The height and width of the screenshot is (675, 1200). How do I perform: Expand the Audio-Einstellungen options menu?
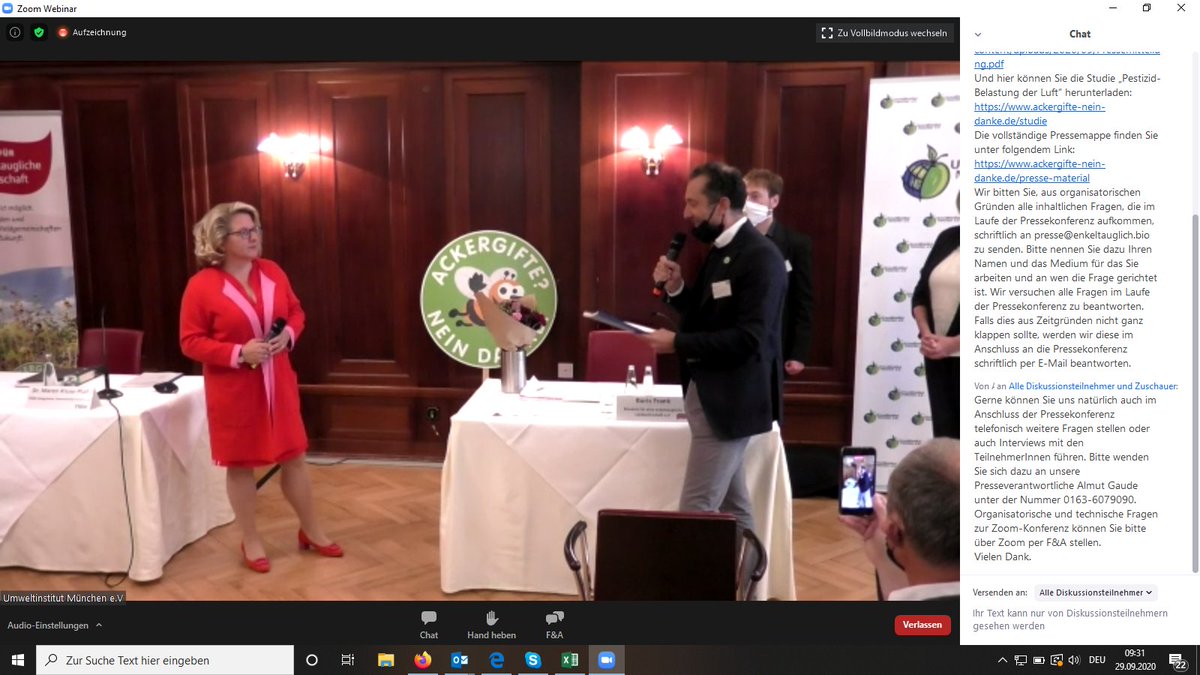99,625
